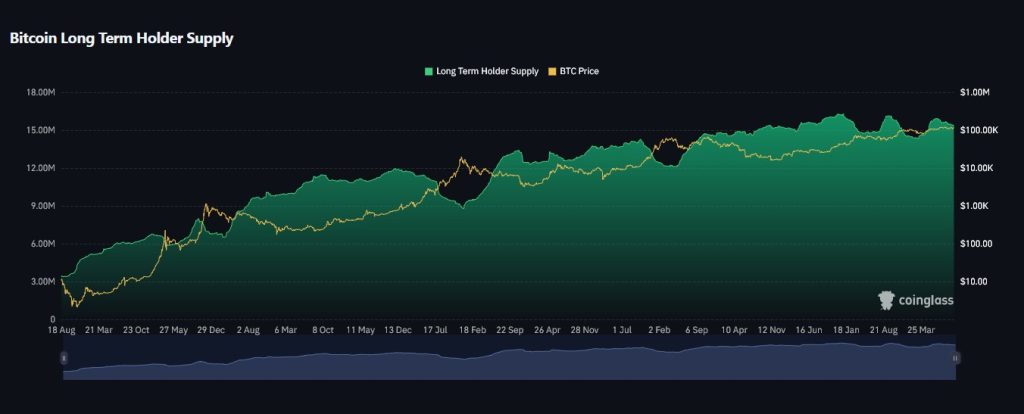Click the 25 Mar date label

(x=919, y=328)
